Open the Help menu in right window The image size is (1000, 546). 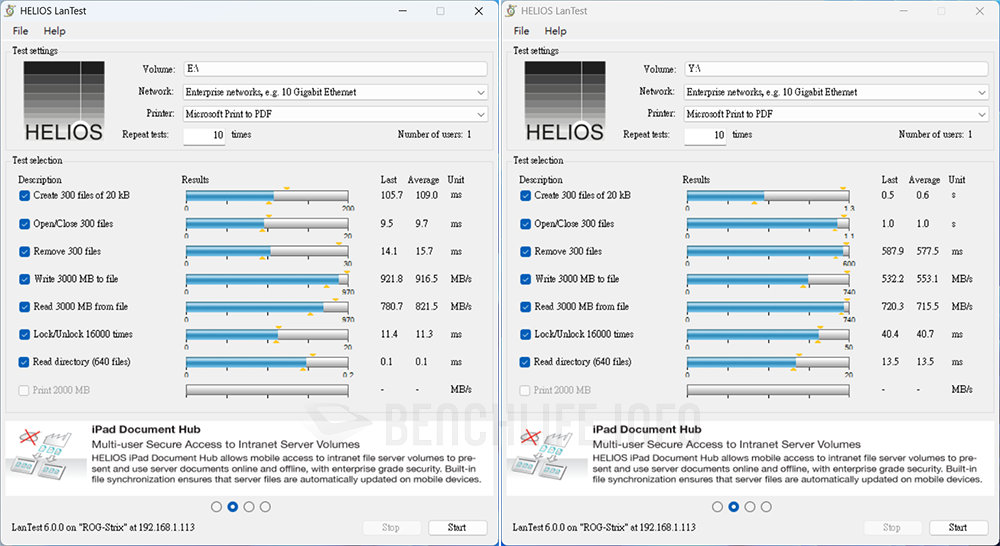coord(555,31)
